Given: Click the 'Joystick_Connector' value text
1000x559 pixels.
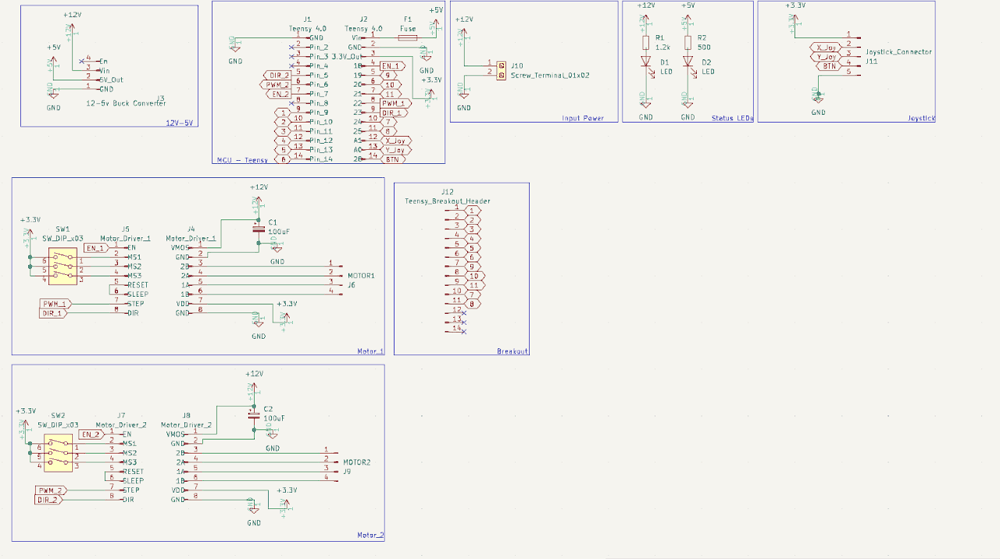Looking at the screenshot, I should pos(899,52).
